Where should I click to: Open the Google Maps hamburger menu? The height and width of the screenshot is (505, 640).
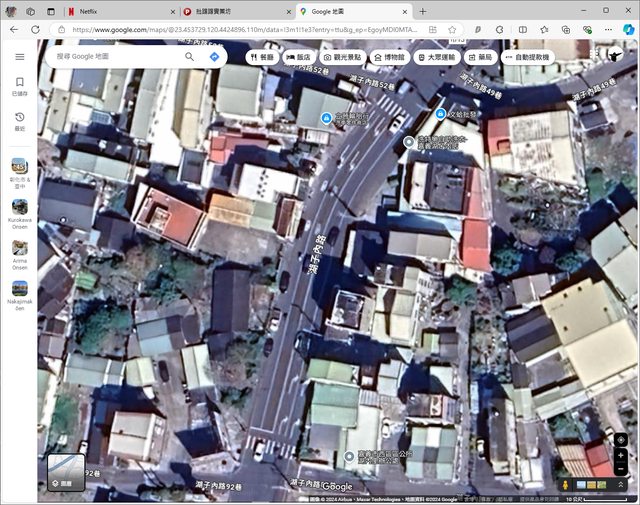[19, 57]
